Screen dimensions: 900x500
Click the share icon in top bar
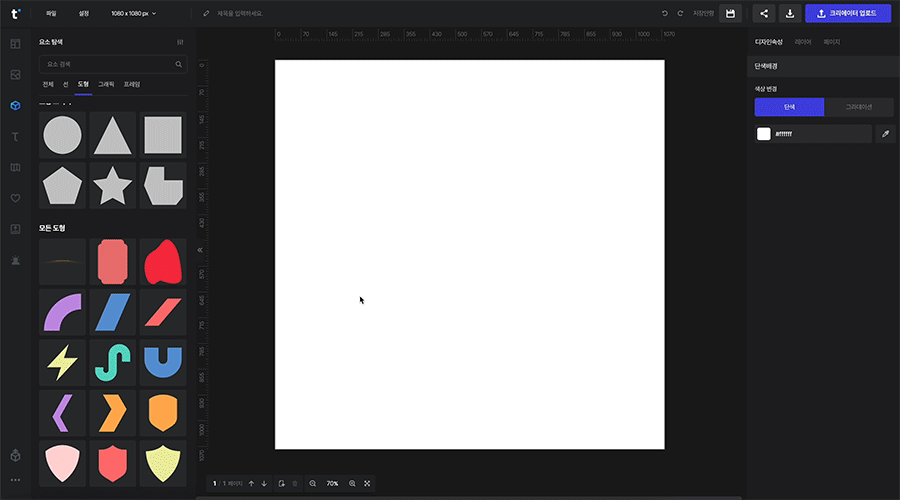coord(764,14)
